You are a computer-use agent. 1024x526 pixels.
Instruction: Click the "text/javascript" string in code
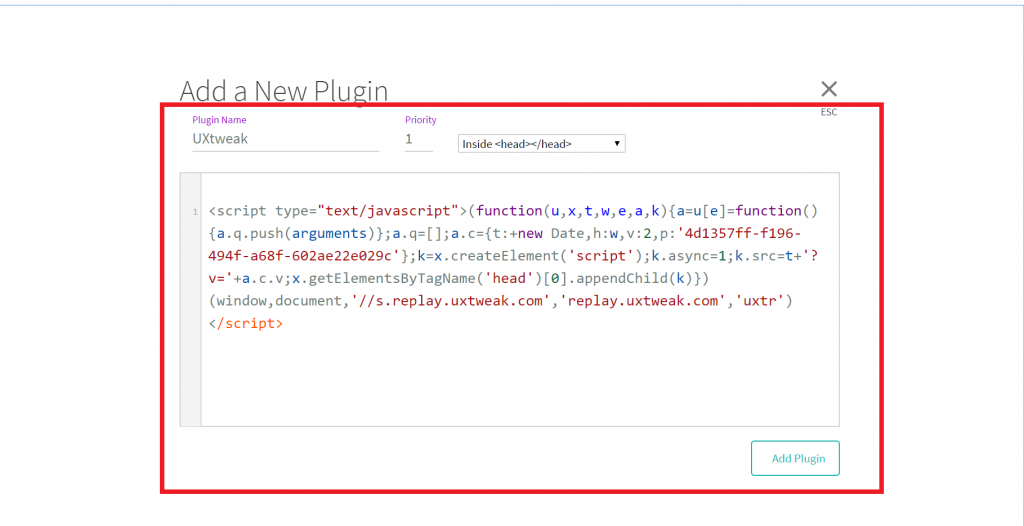tap(388, 211)
